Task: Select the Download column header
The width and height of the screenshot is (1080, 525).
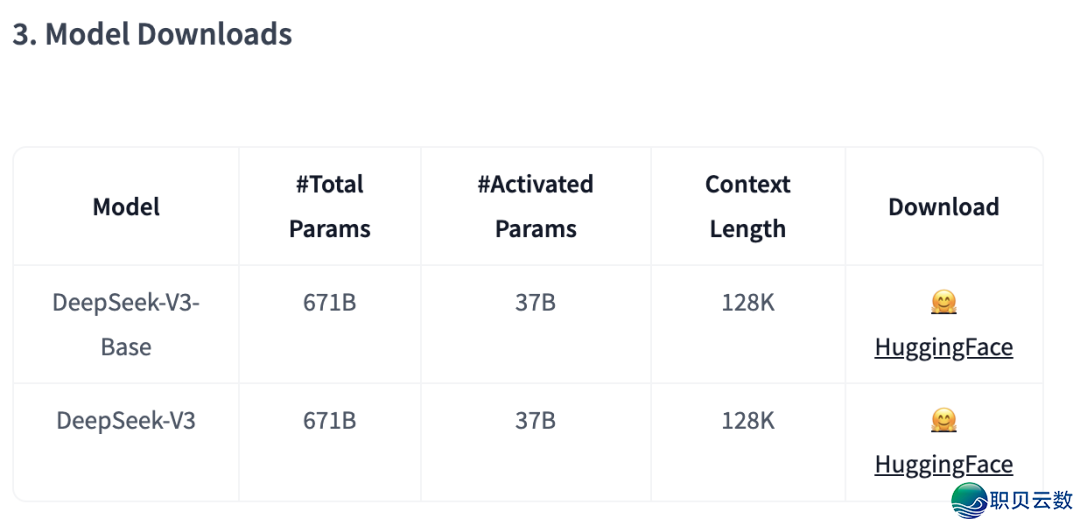Action: tap(944, 207)
